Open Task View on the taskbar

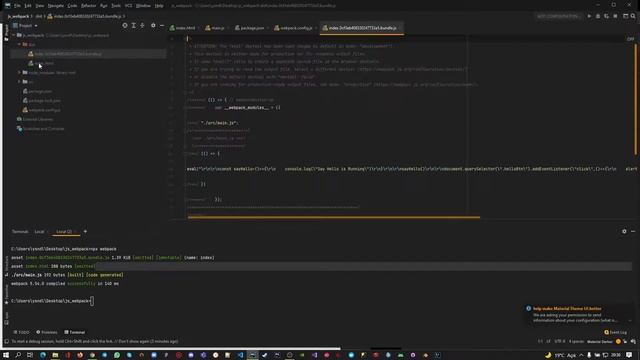(x=30, y=355)
